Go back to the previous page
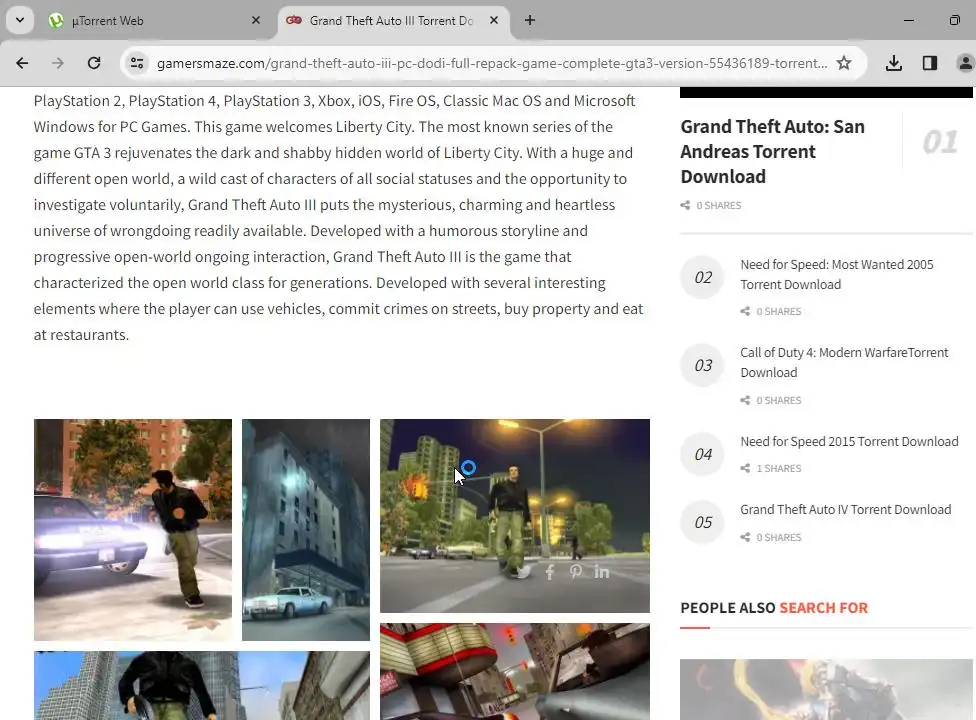This screenshot has width=976, height=720. pos(22,63)
